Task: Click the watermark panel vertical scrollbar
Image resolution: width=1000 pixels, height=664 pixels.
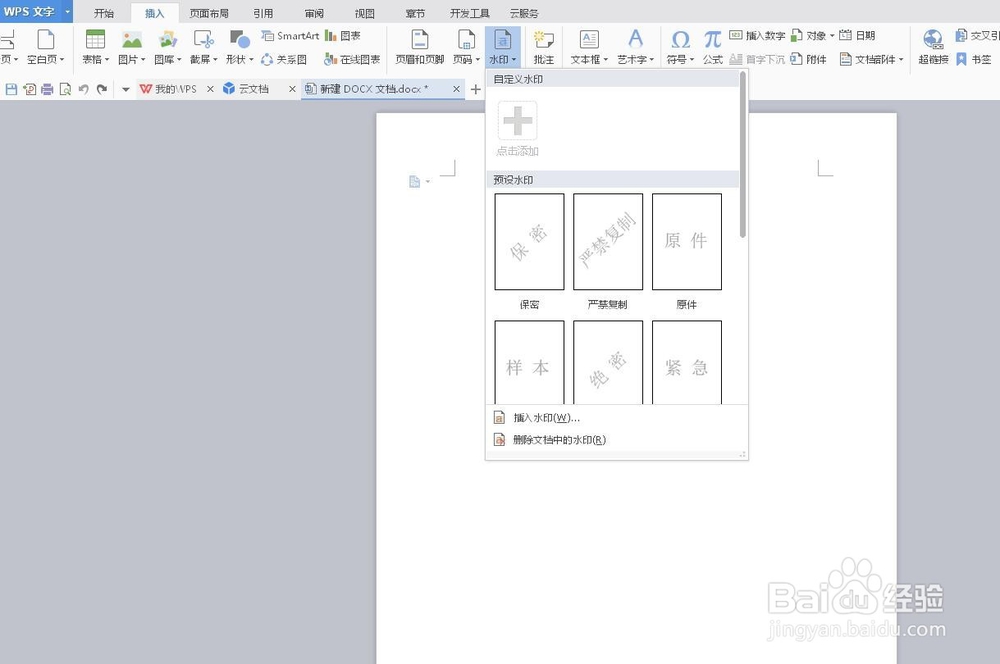Action: tap(743, 154)
